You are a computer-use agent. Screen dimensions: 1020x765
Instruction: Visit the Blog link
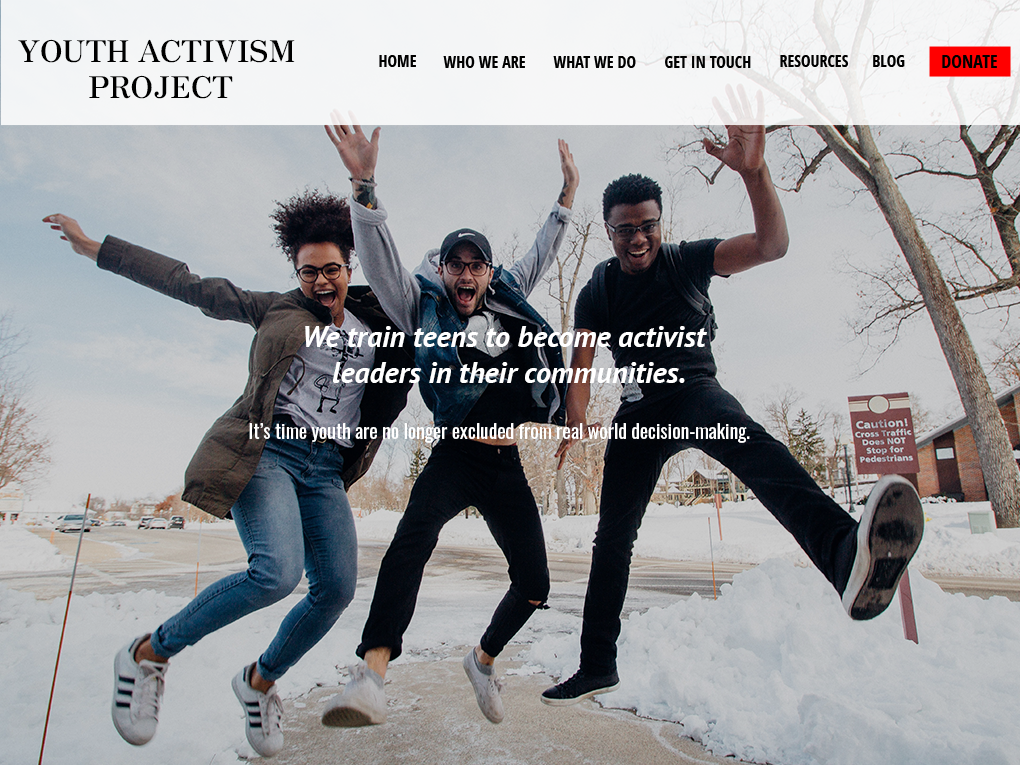[889, 62]
